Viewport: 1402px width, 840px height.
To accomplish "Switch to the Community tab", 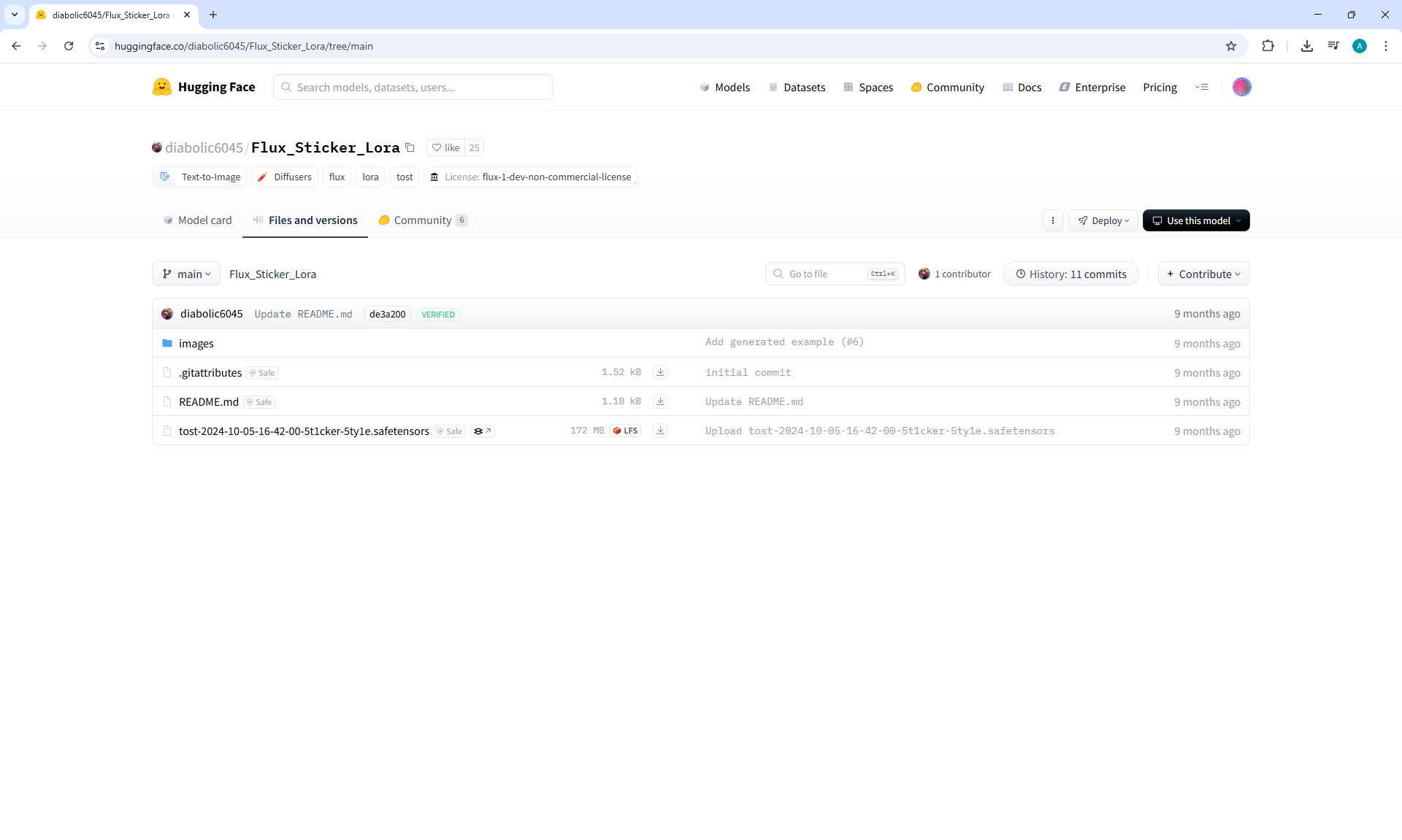I will [x=422, y=220].
